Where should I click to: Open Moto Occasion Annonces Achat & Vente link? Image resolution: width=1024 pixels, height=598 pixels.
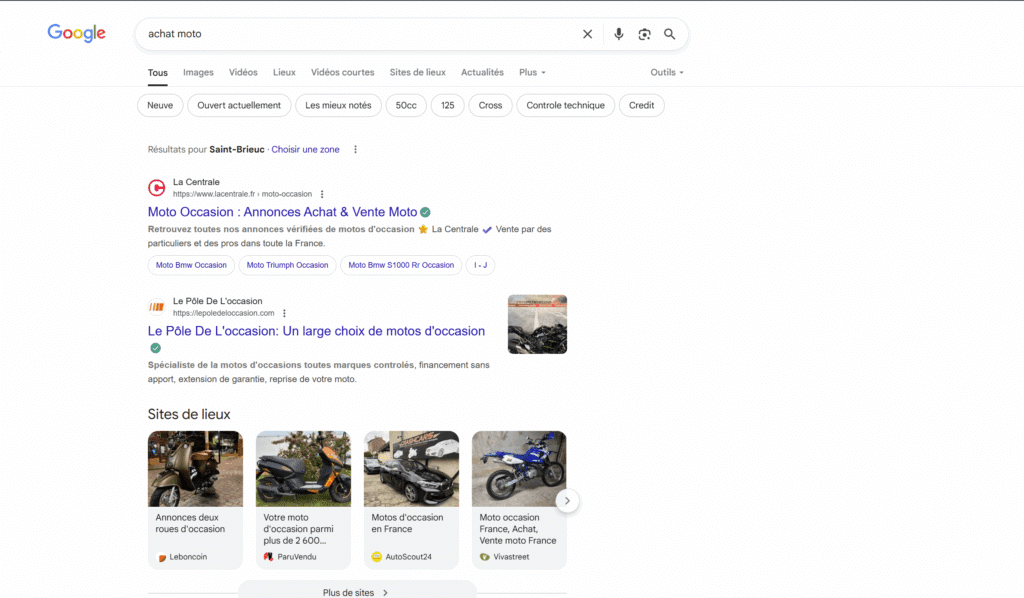[x=282, y=212]
